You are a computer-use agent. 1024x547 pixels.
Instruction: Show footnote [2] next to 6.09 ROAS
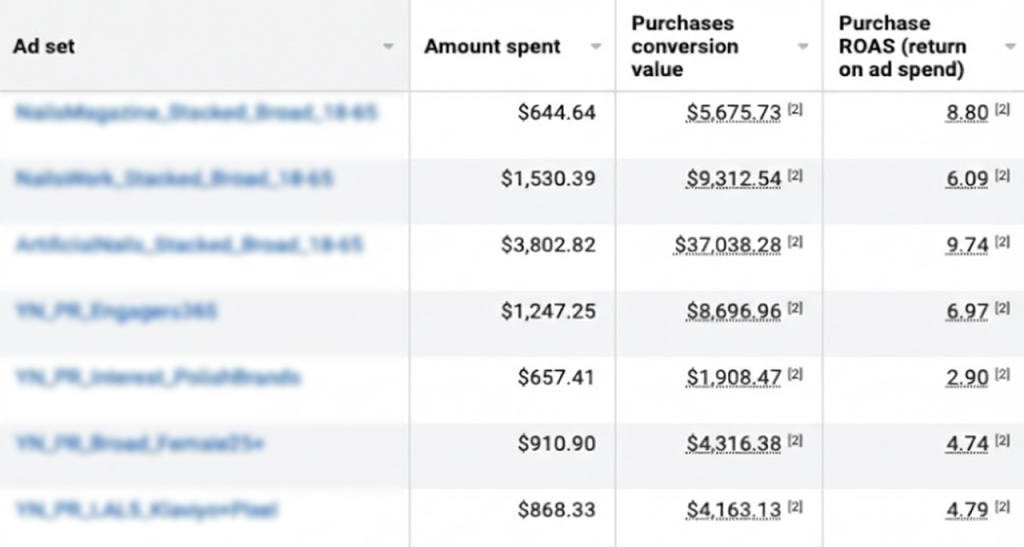[x=1002, y=176]
